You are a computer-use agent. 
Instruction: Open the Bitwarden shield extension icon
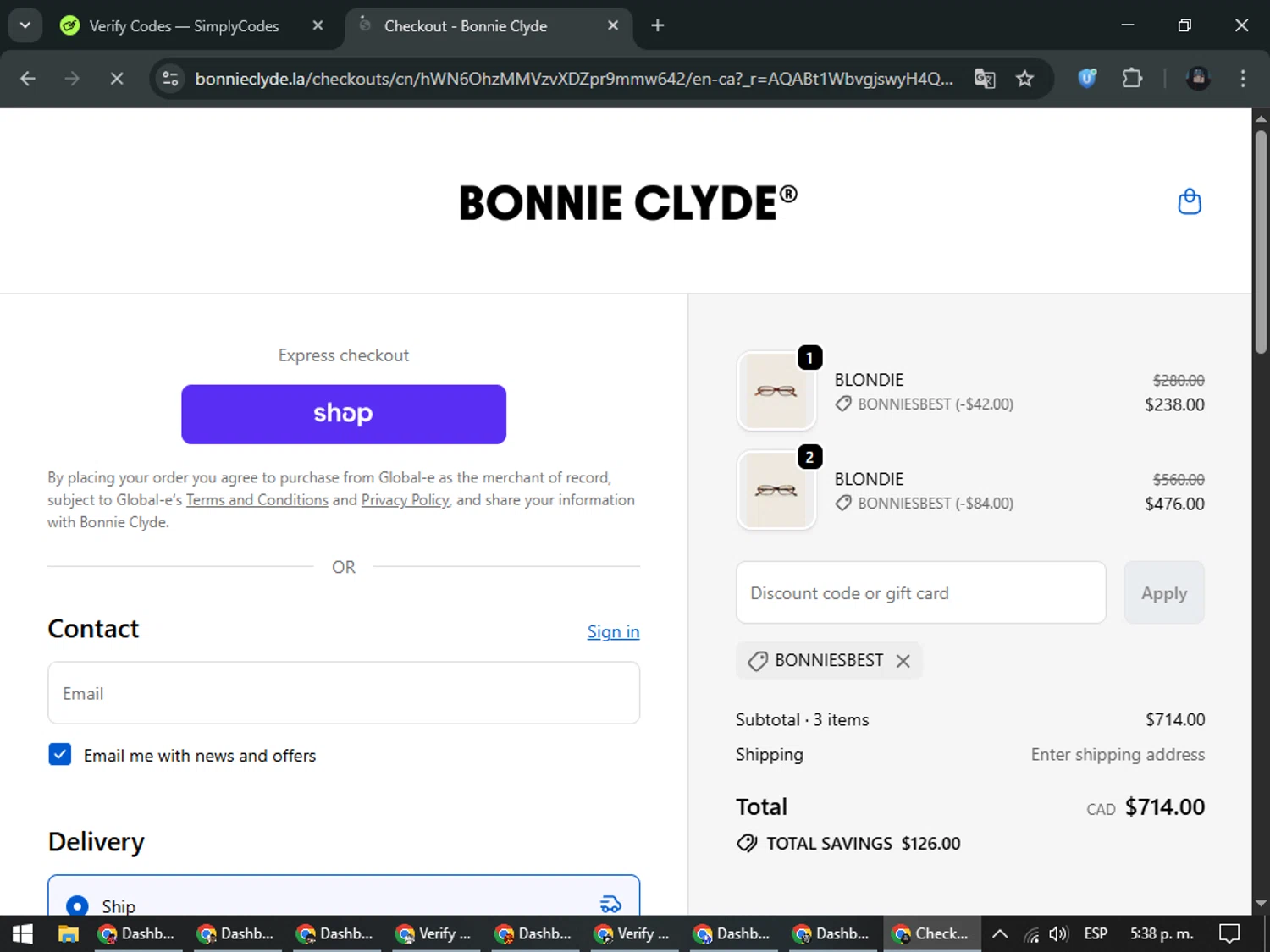click(1087, 79)
